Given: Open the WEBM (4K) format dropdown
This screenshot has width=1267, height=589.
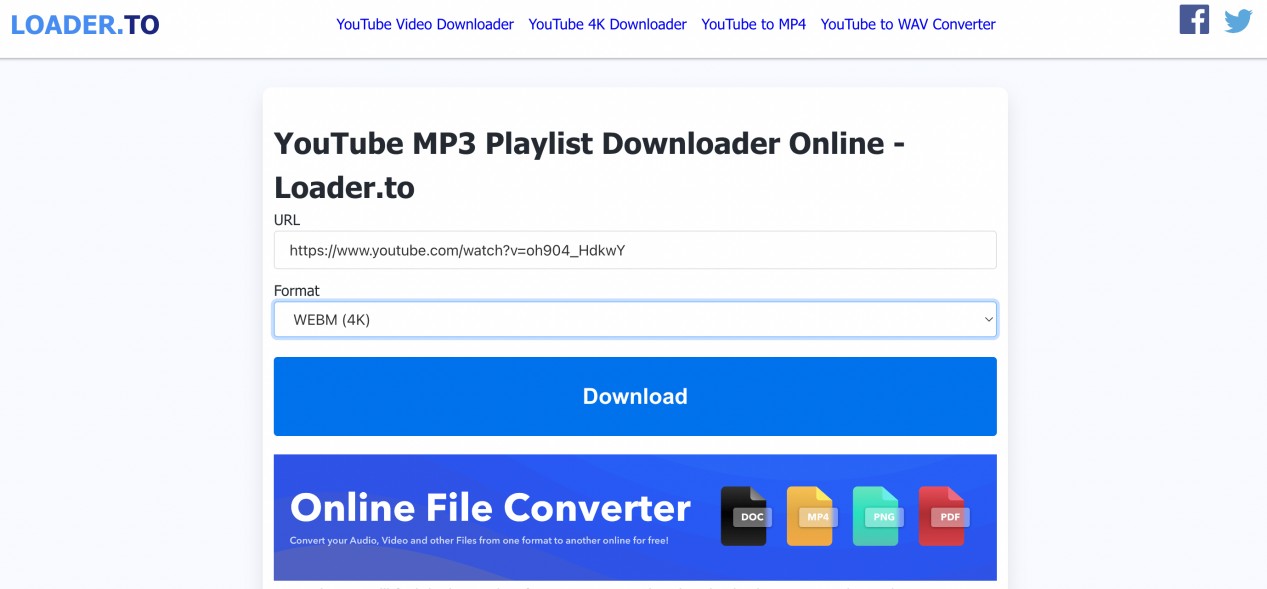Looking at the screenshot, I should click(x=635, y=320).
